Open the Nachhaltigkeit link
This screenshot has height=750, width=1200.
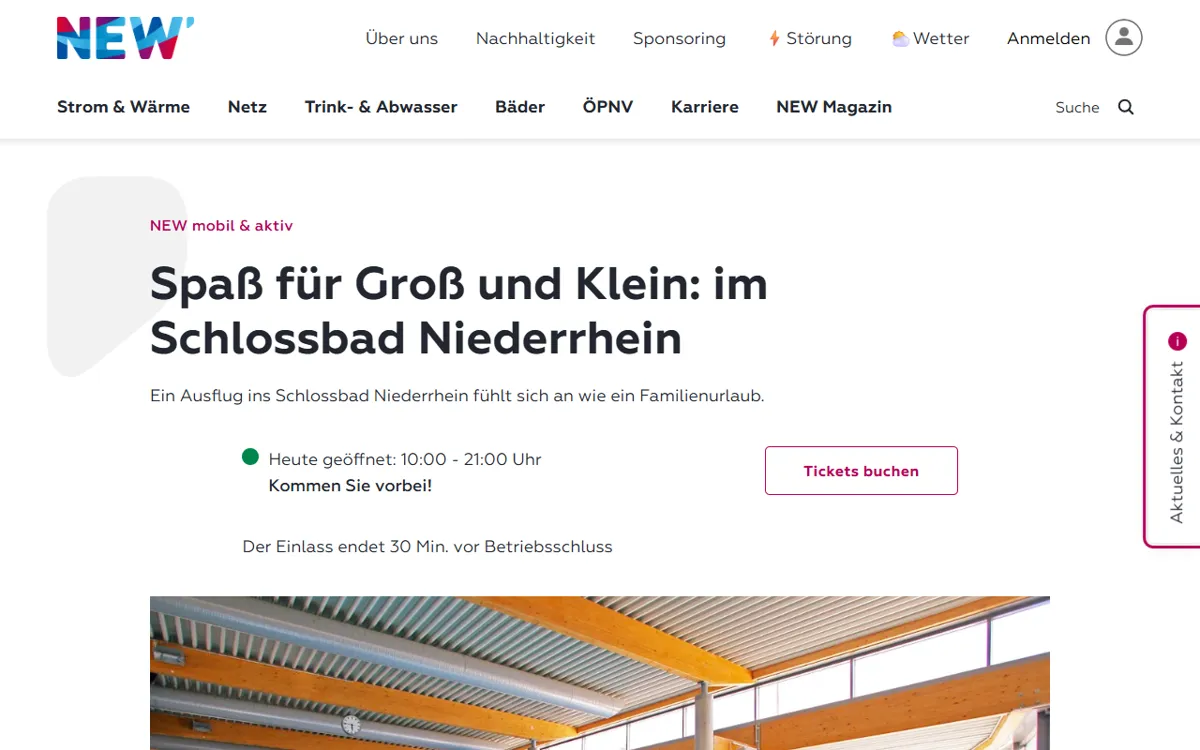tap(535, 38)
